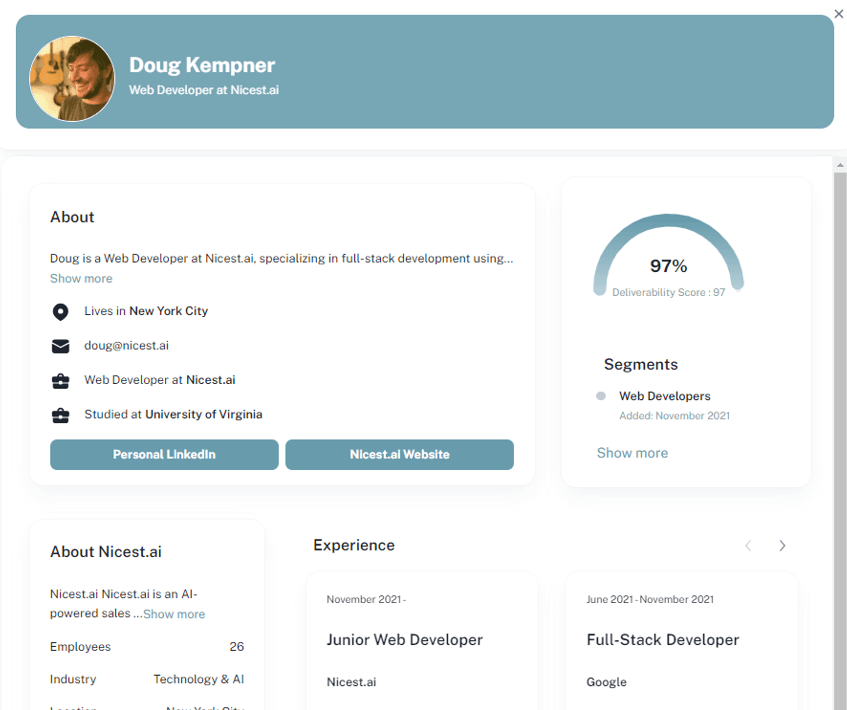The height and width of the screenshot is (710, 847).
Task: Select the Full-Stack Developer experience card
Action: 681,641
